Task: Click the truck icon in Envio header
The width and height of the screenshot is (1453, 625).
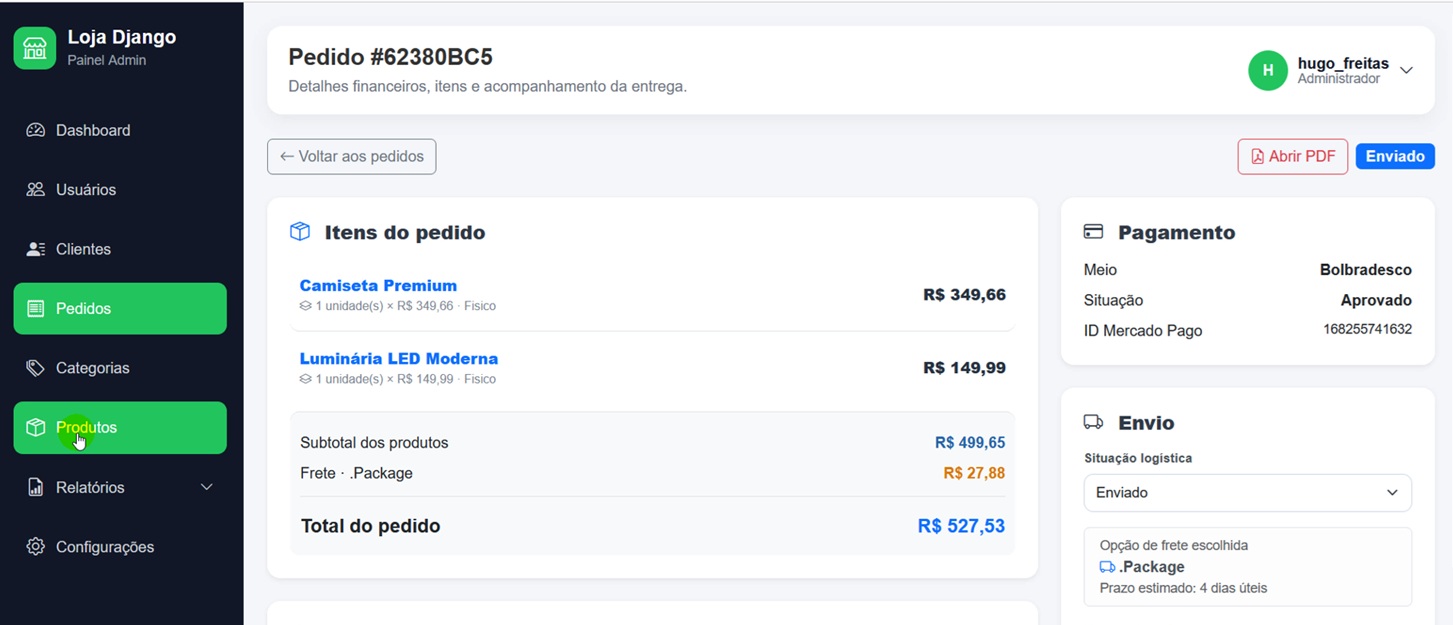Action: coord(1094,422)
